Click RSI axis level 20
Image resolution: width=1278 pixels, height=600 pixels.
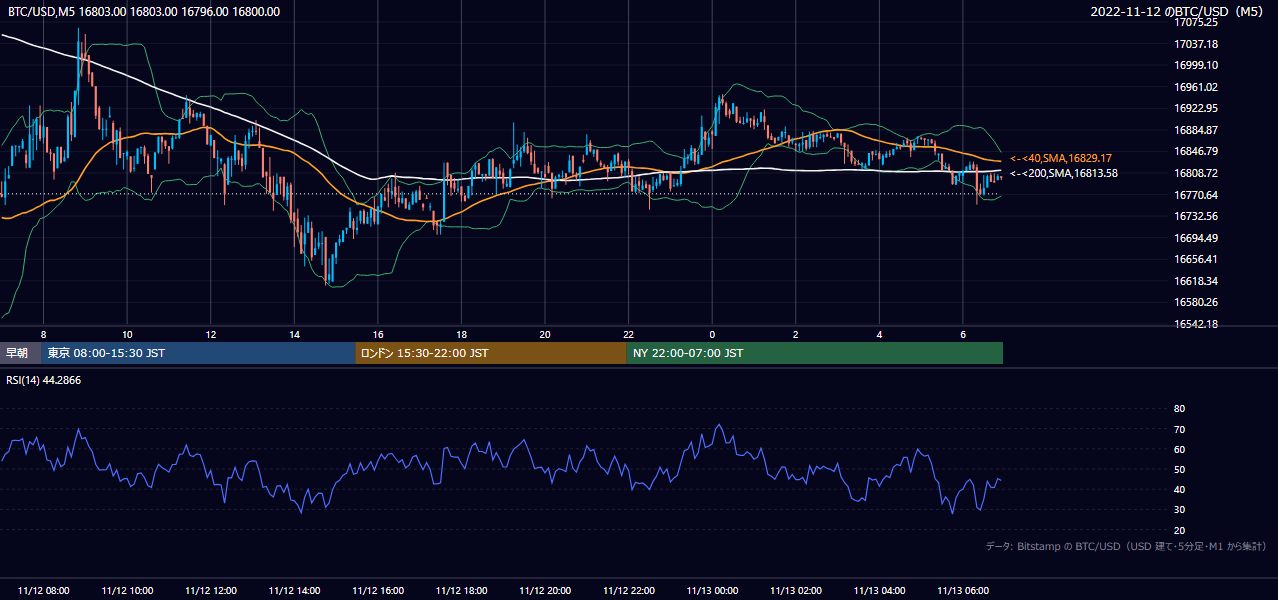1179,530
